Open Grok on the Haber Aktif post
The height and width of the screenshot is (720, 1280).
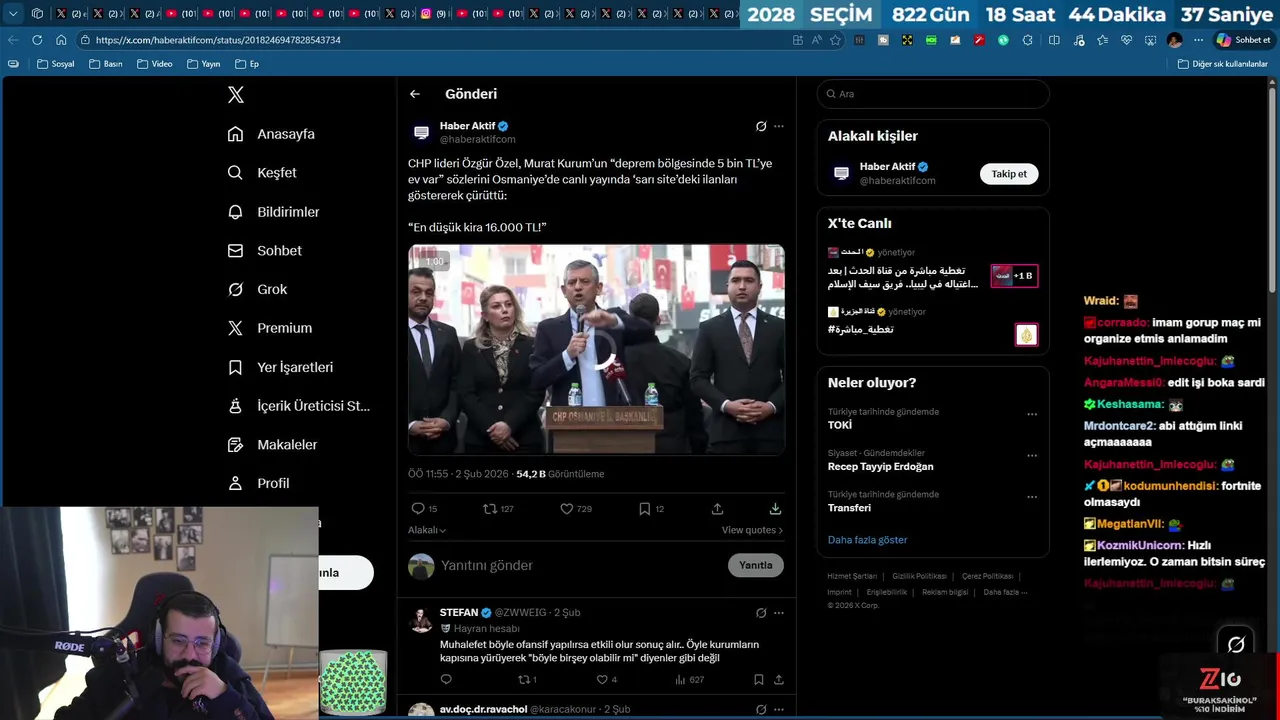(x=761, y=126)
